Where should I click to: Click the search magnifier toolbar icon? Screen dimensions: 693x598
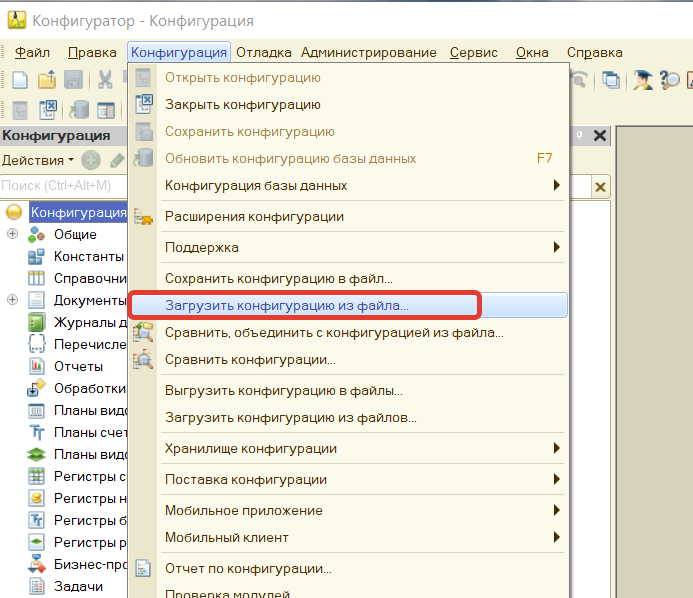click(x=670, y=80)
